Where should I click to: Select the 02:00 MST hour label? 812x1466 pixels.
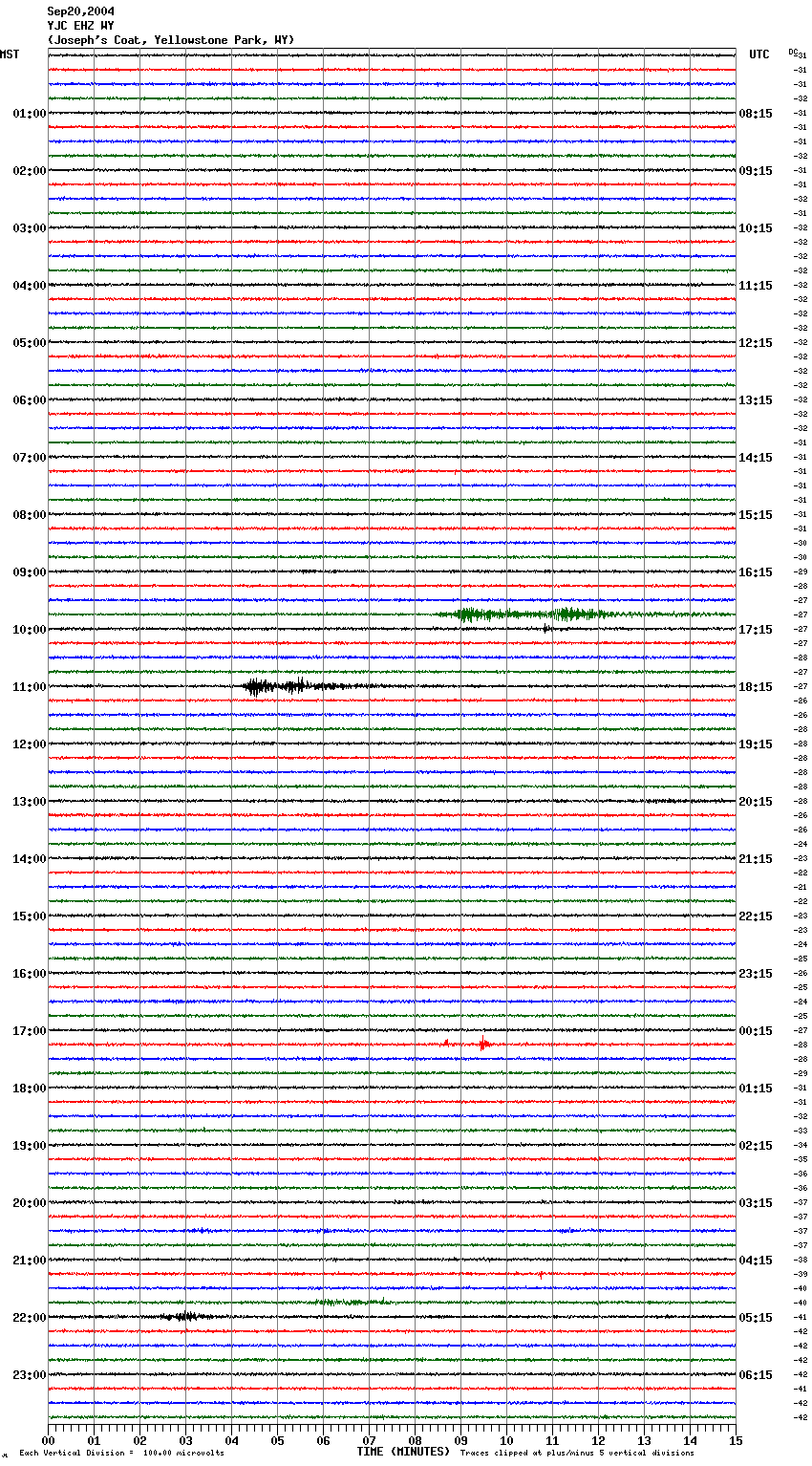pos(29,171)
